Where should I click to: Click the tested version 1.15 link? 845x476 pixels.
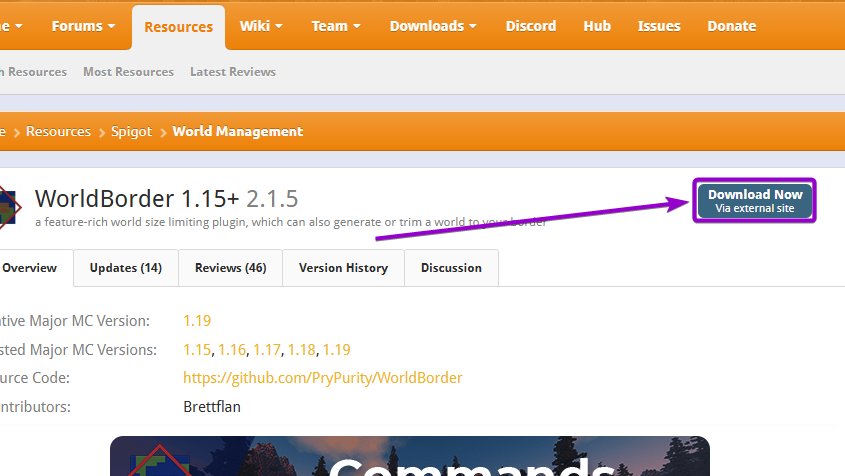197,350
